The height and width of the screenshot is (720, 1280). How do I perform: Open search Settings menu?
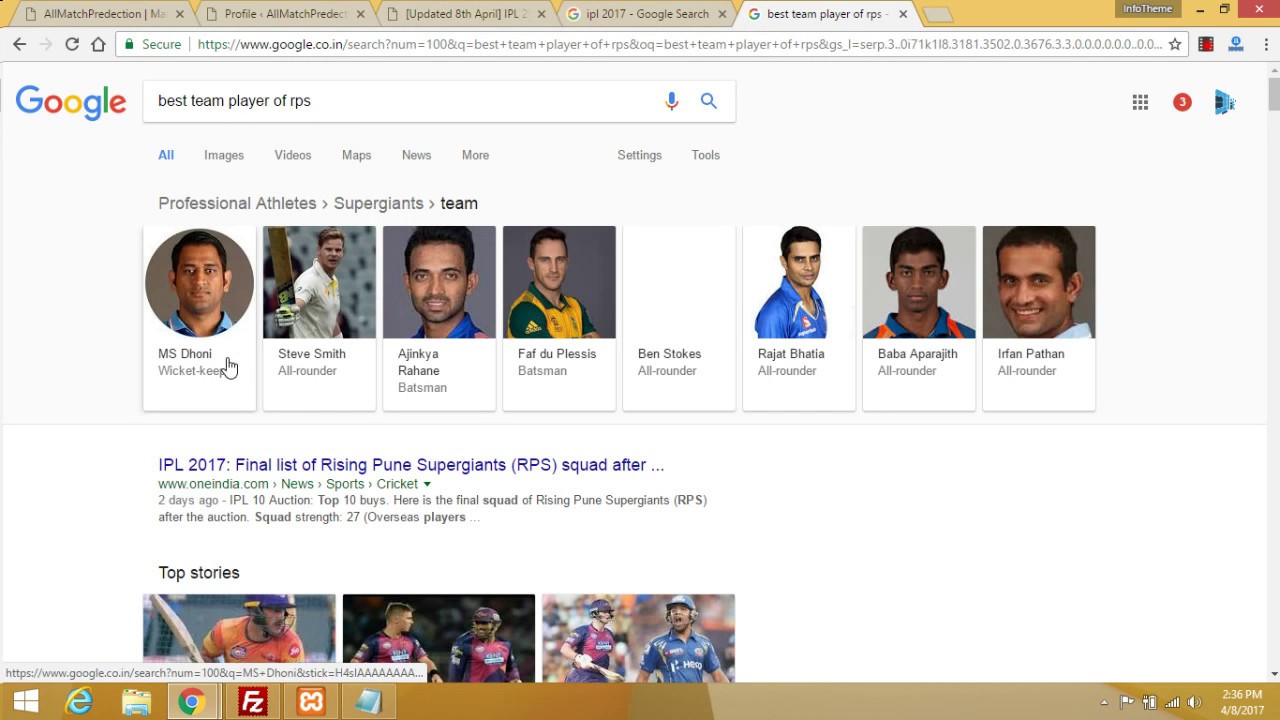(639, 155)
